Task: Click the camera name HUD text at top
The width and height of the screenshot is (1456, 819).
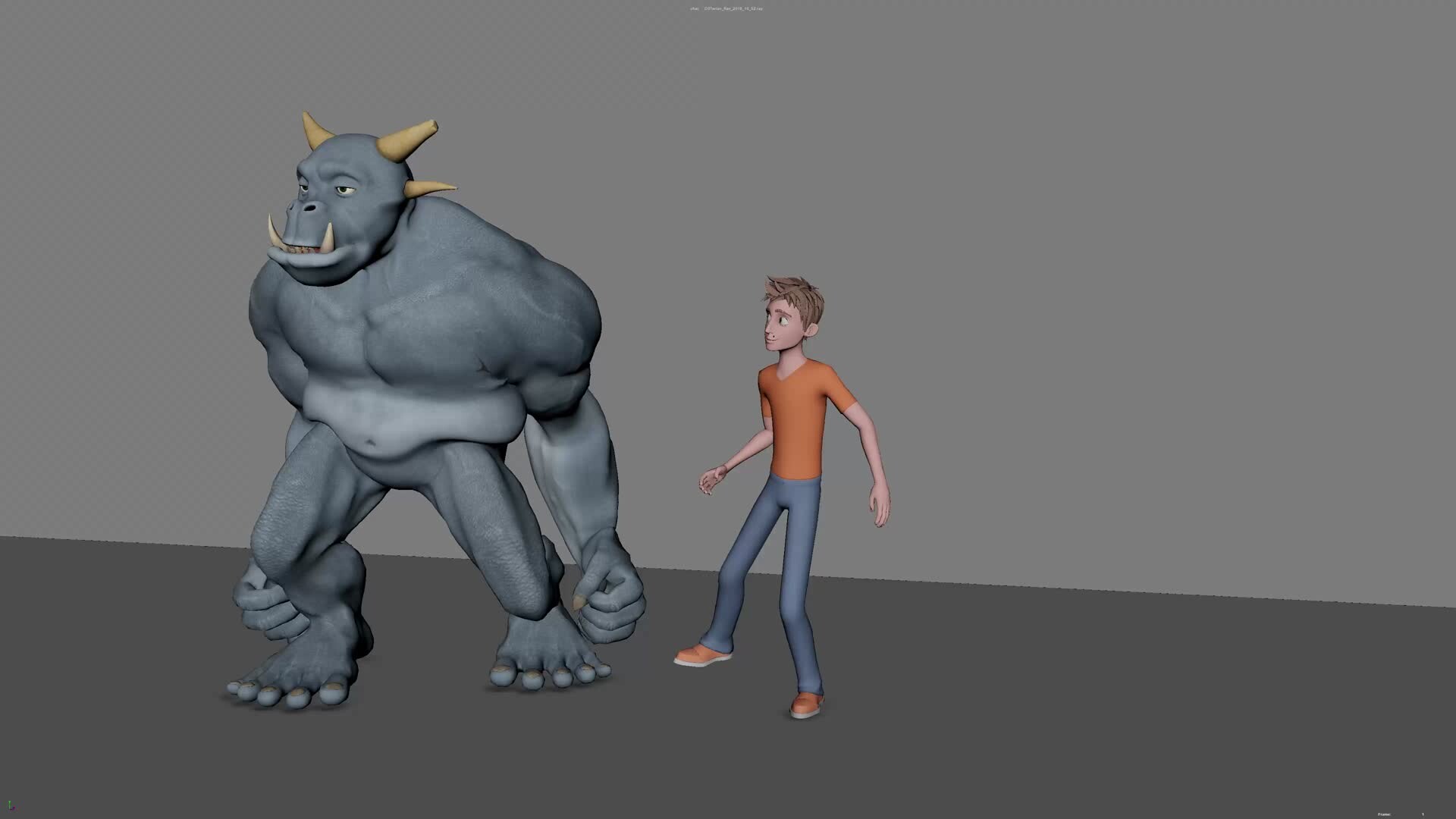Action: click(x=692, y=9)
